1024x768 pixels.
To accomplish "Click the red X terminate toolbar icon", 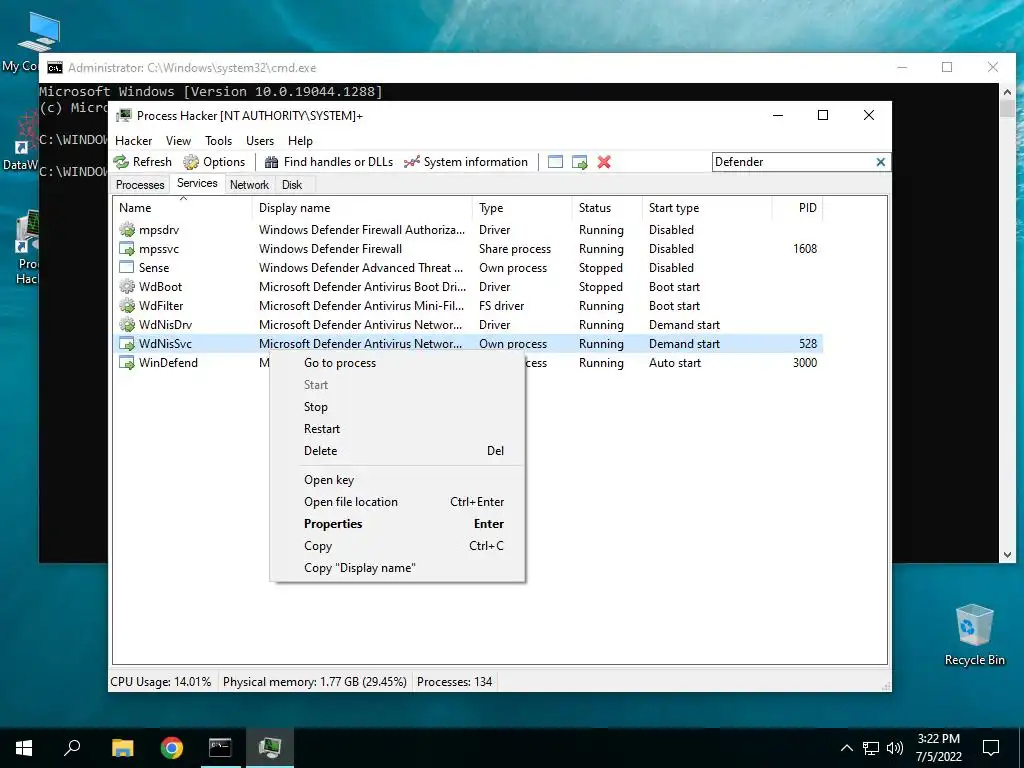I will pyautogui.click(x=604, y=162).
